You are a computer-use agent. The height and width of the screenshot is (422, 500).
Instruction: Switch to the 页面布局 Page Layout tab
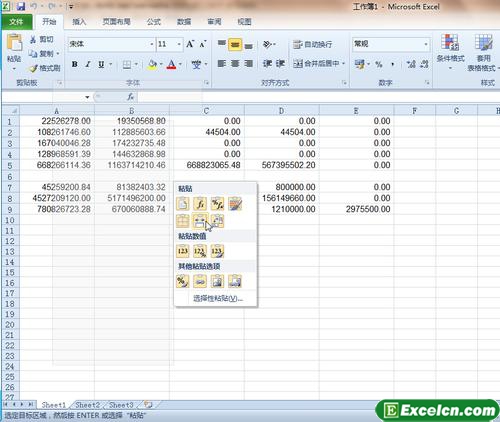pyautogui.click(x=116, y=22)
